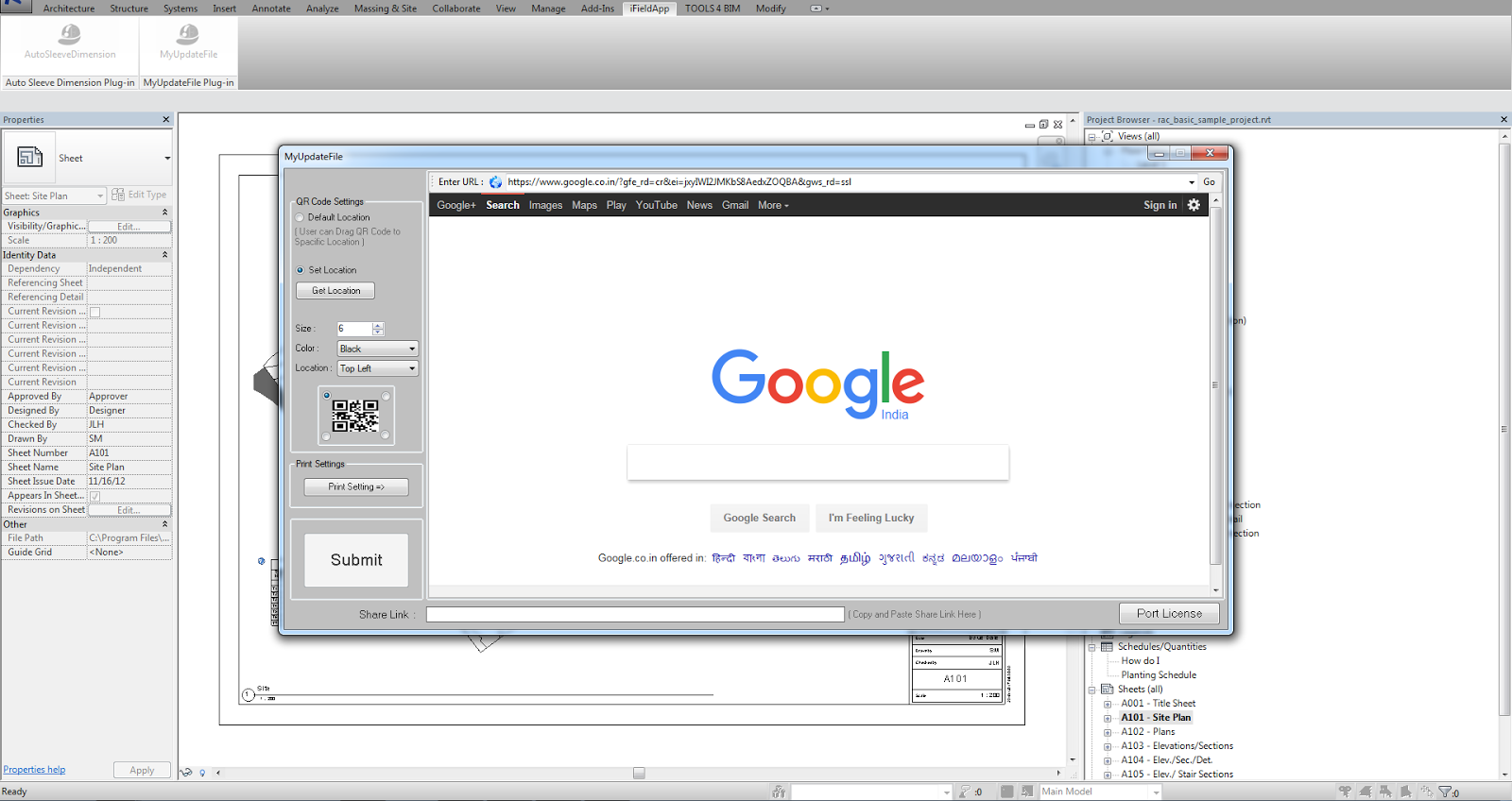Toggle select underlay elements icon in status bar
The height and width of the screenshot is (801, 1512).
click(x=1366, y=792)
